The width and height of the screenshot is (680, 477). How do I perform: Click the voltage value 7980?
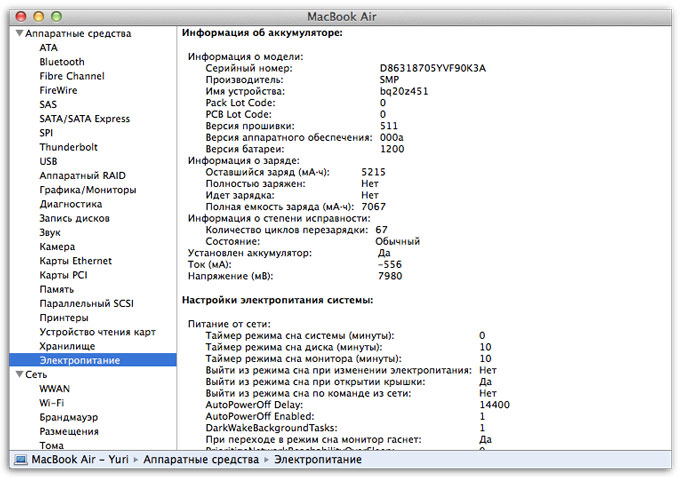(390, 276)
